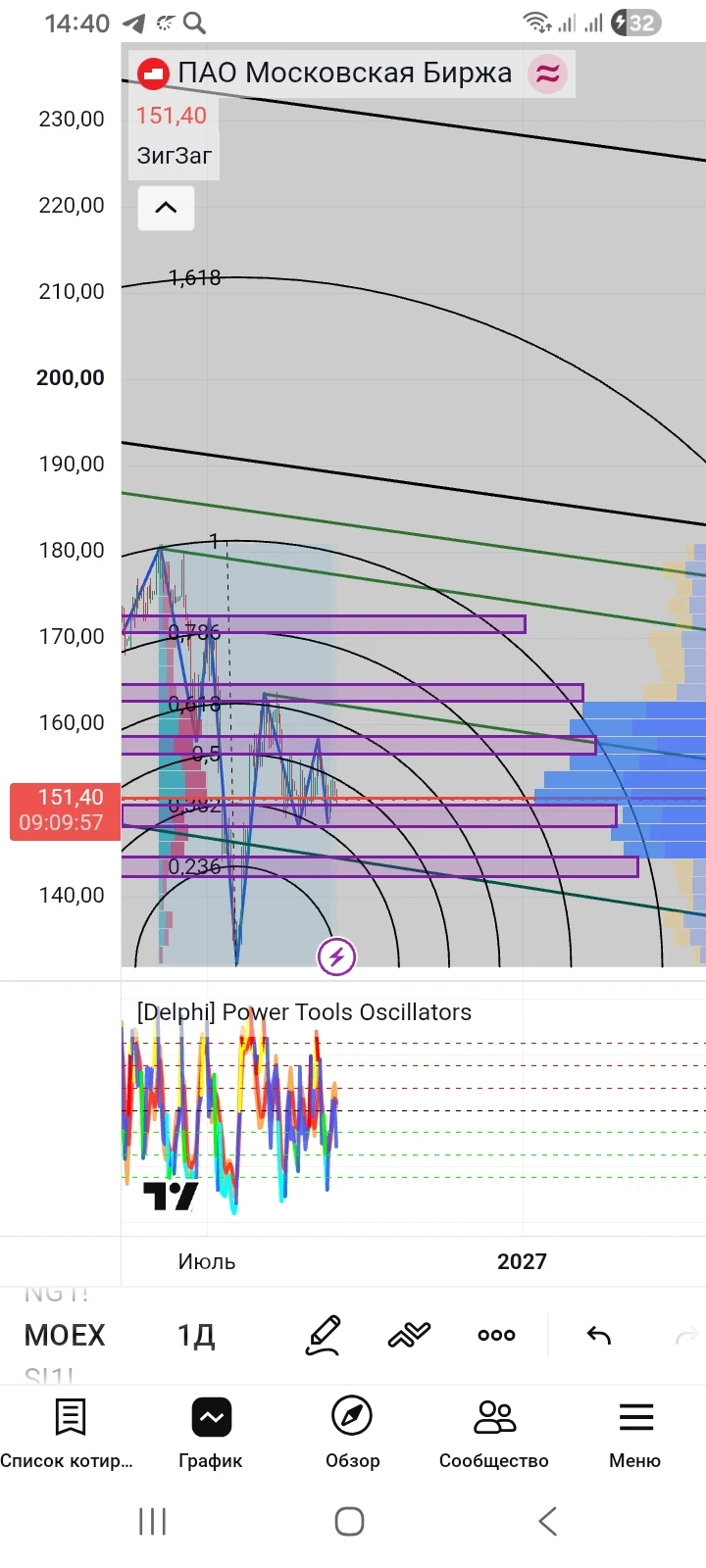Tap the battery indicator showing 32
The width and height of the screenshot is (706, 1568).
click(x=635, y=23)
